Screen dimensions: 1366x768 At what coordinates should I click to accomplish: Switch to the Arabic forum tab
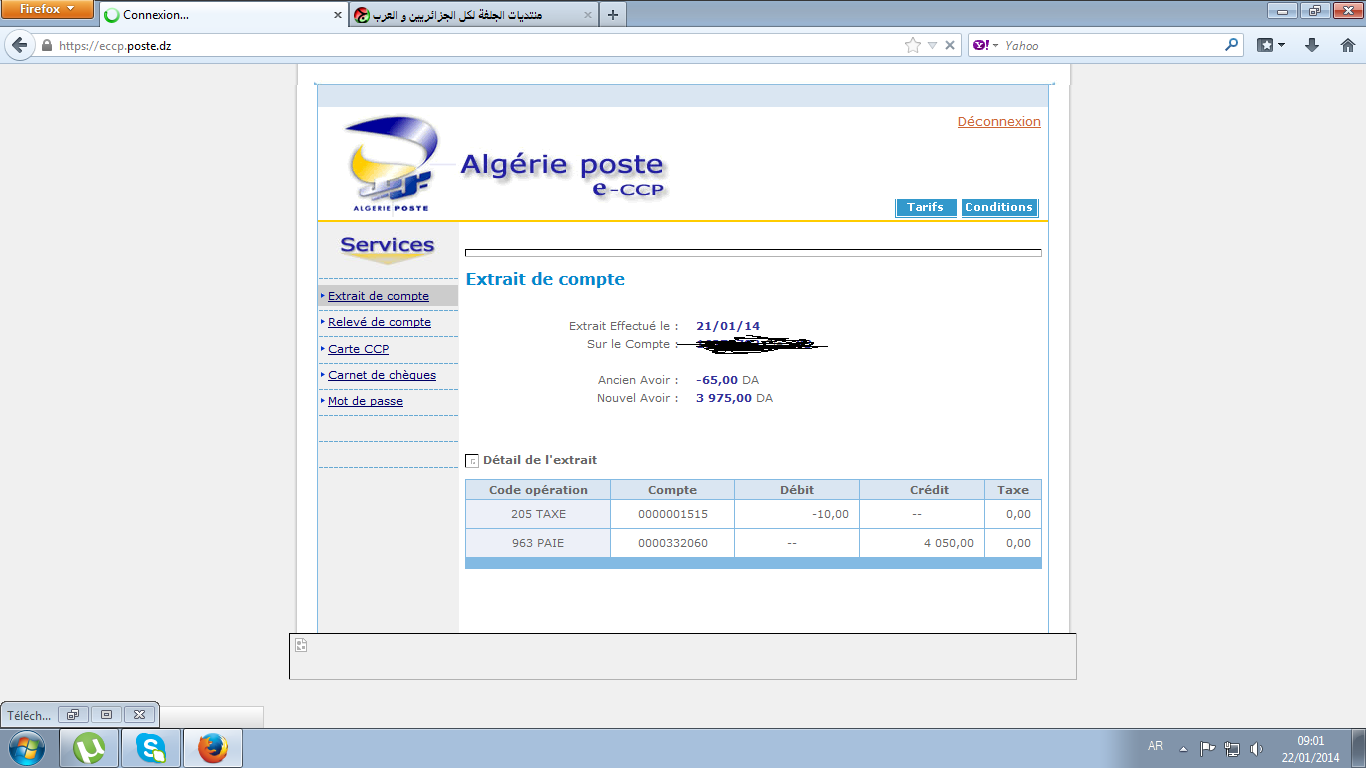tap(472, 15)
